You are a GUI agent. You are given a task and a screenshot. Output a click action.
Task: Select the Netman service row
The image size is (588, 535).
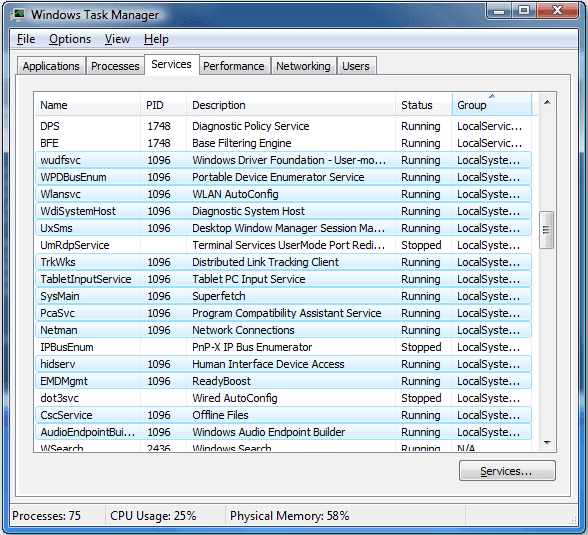point(284,330)
